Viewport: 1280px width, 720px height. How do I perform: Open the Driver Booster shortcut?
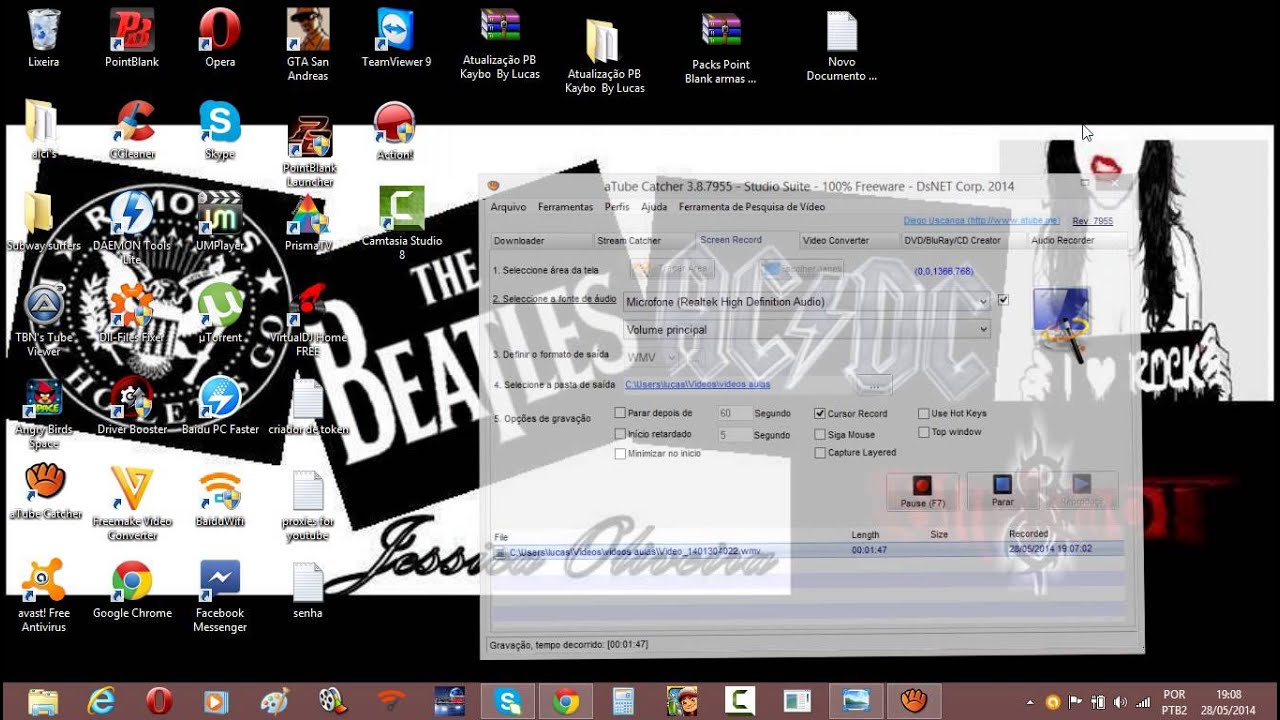(x=132, y=405)
